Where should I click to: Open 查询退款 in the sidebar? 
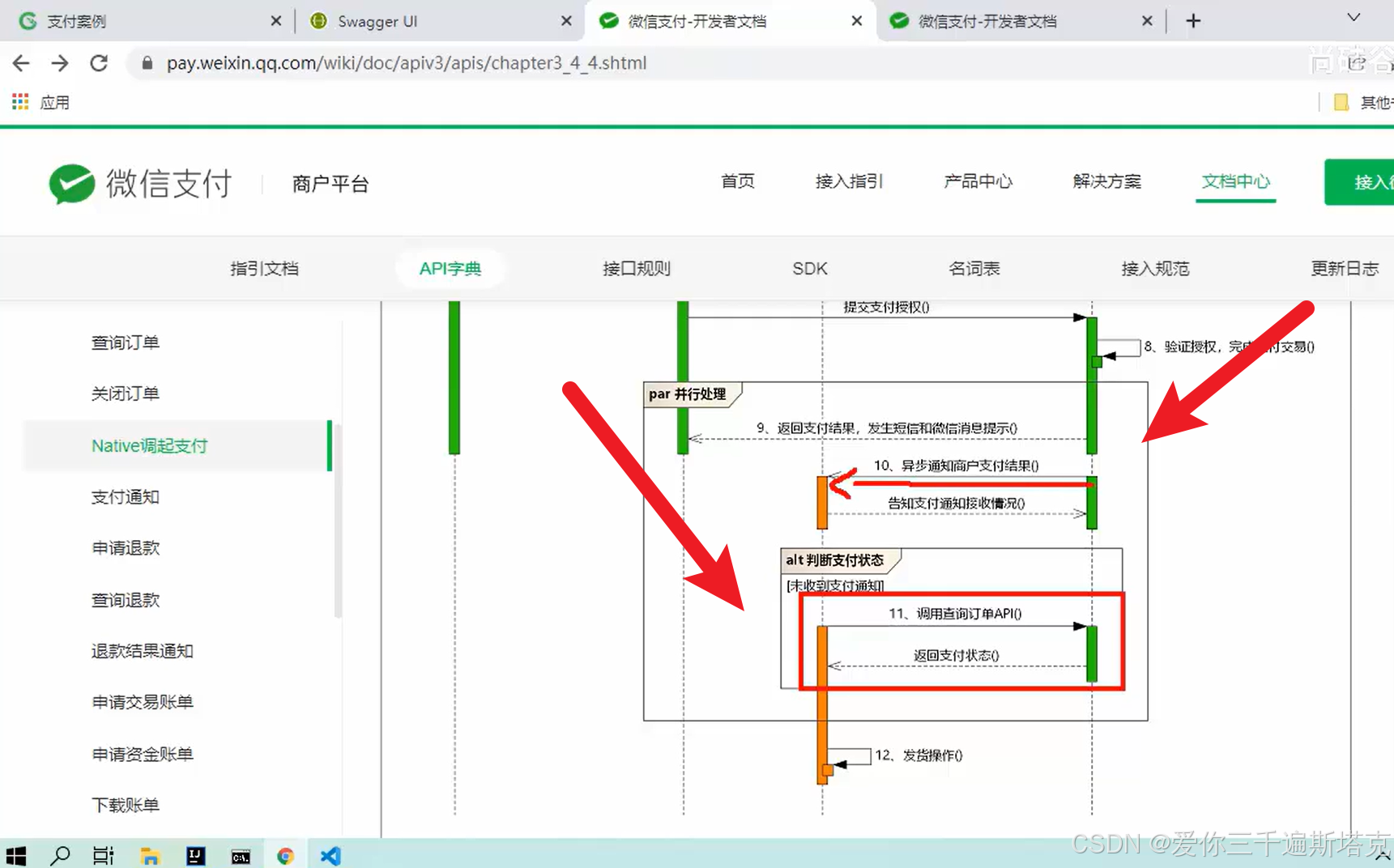point(126,600)
